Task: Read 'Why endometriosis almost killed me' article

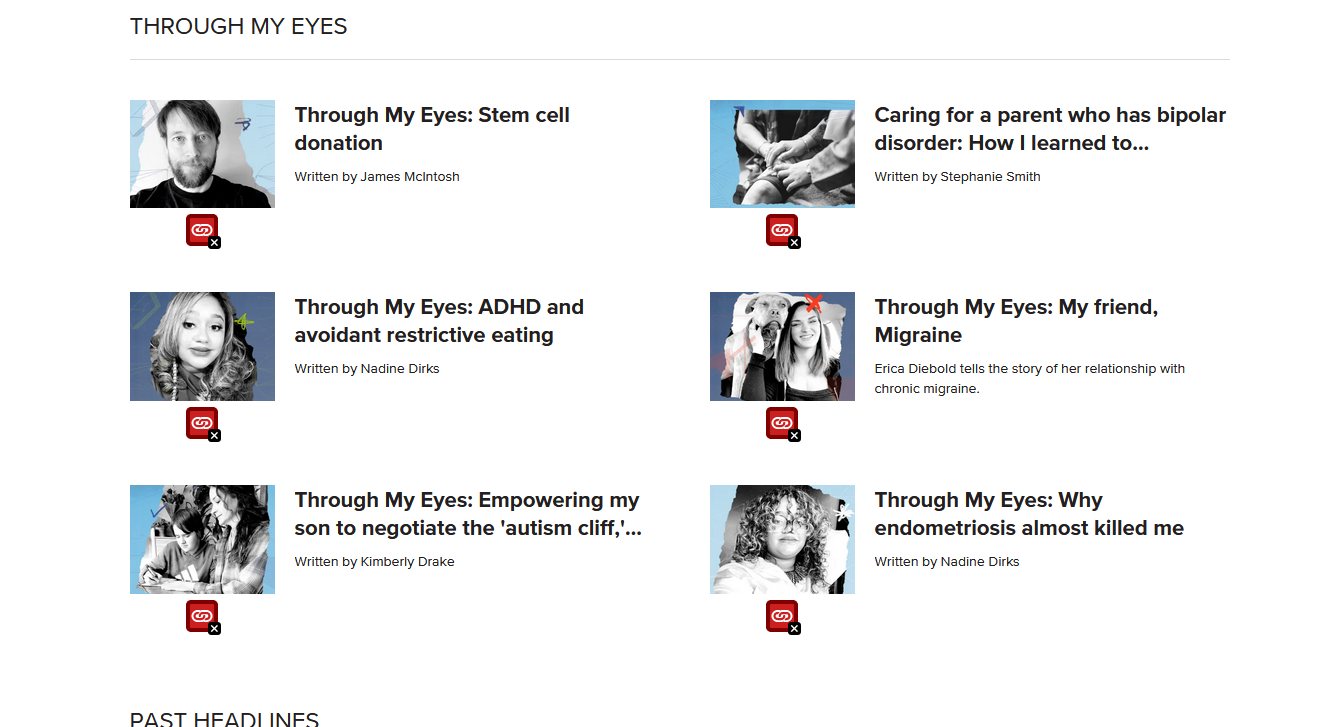Action: [1029, 514]
